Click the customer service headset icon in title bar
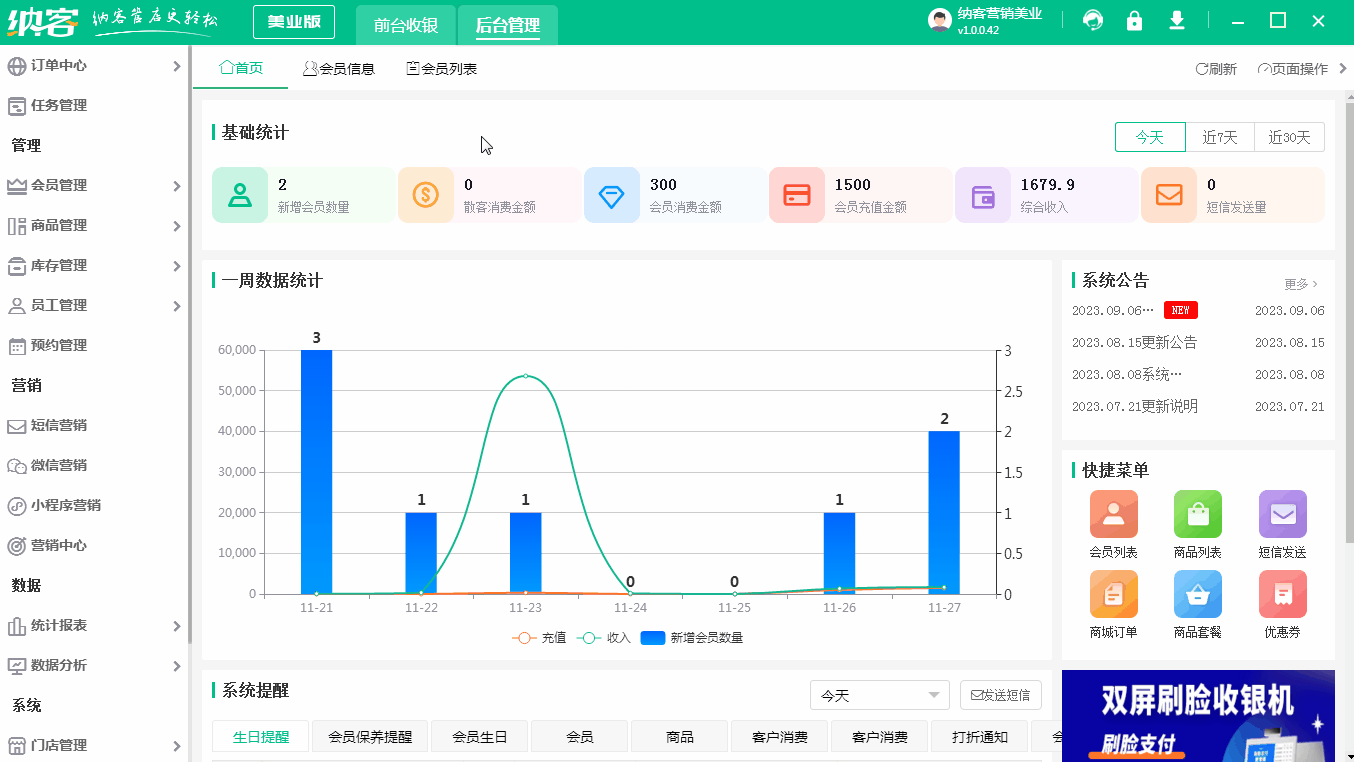Viewport: 1354px width, 762px height. (1092, 20)
